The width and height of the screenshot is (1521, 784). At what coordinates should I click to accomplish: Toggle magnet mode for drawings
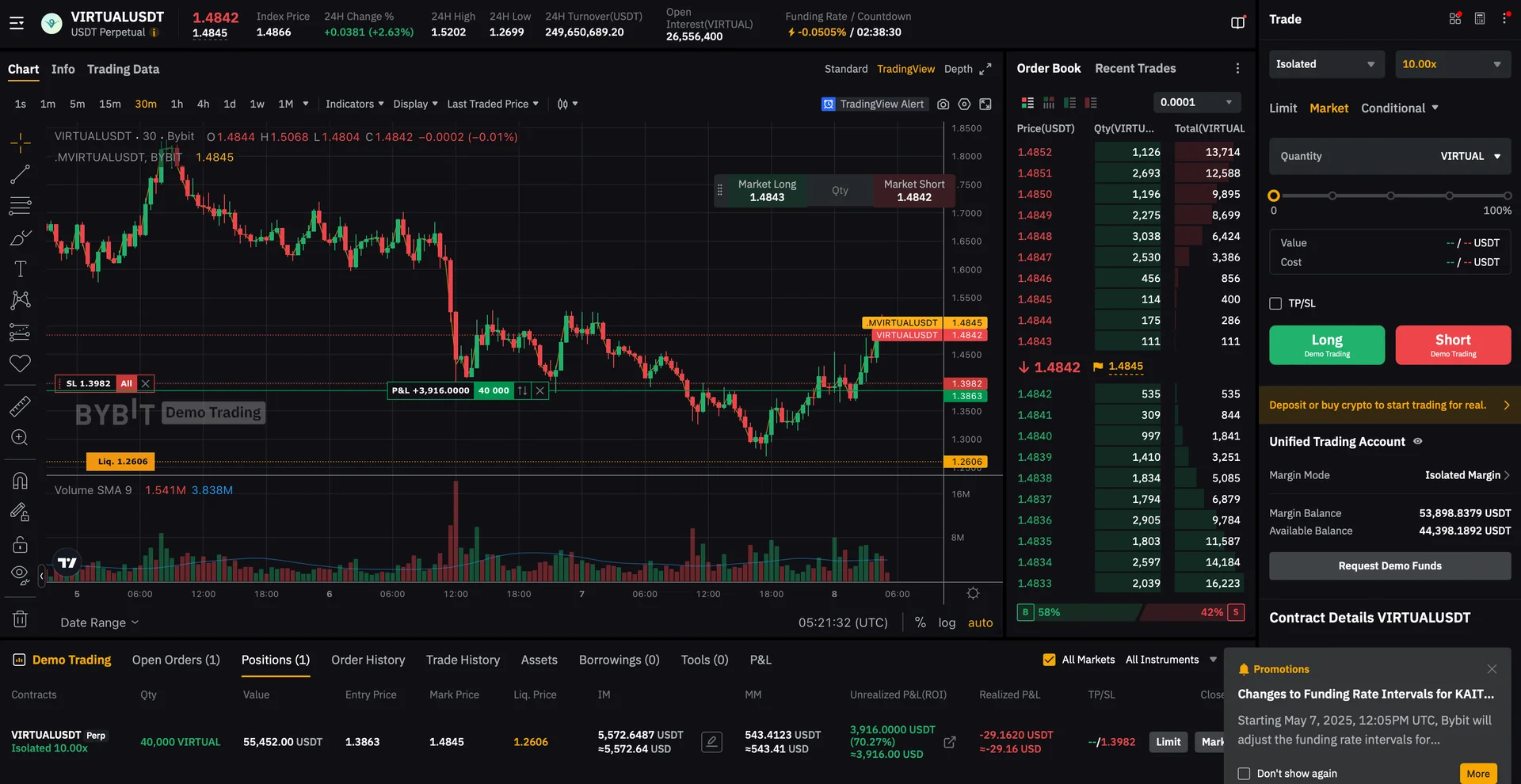click(x=21, y=481)
